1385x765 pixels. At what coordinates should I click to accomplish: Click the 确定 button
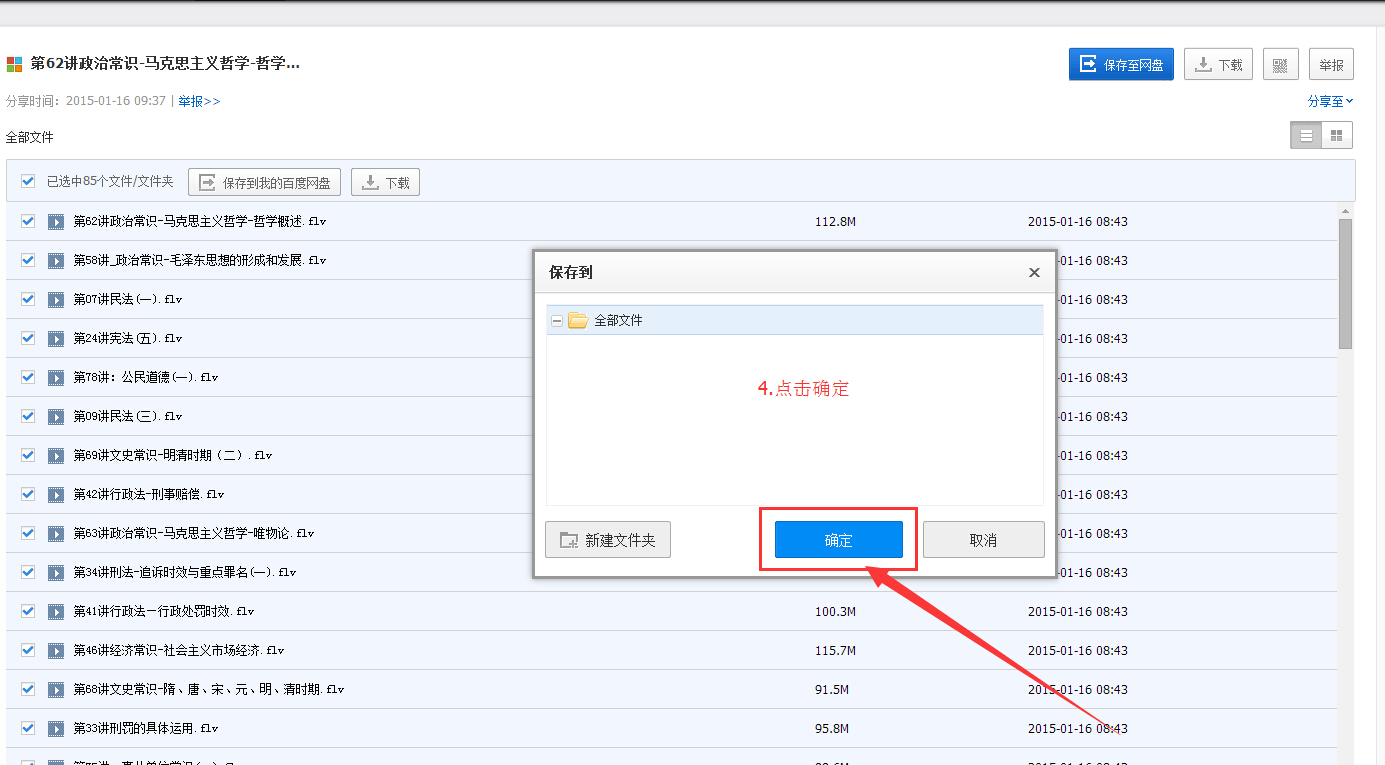tap(839, 540)
